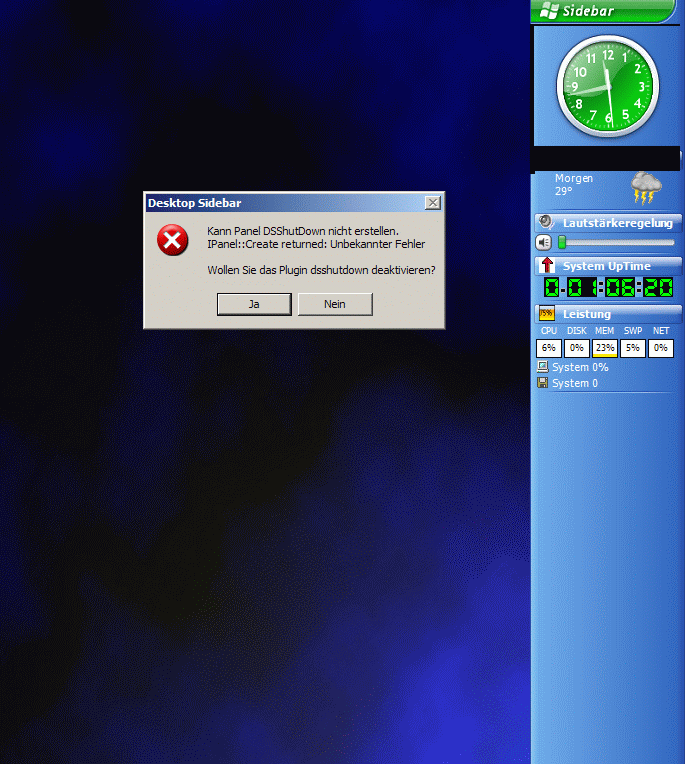685x764 pixels.
Task: Mute sound with the volume speaker button
Action: coord(544,242)
